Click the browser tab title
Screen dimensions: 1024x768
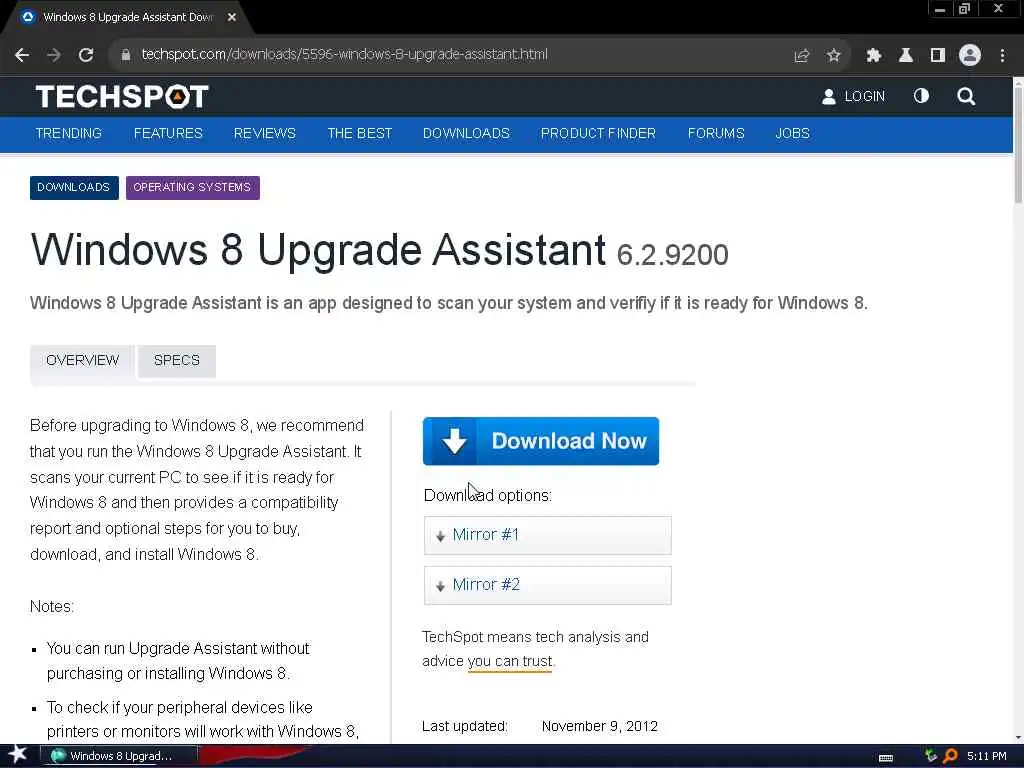tap(128, 18)
